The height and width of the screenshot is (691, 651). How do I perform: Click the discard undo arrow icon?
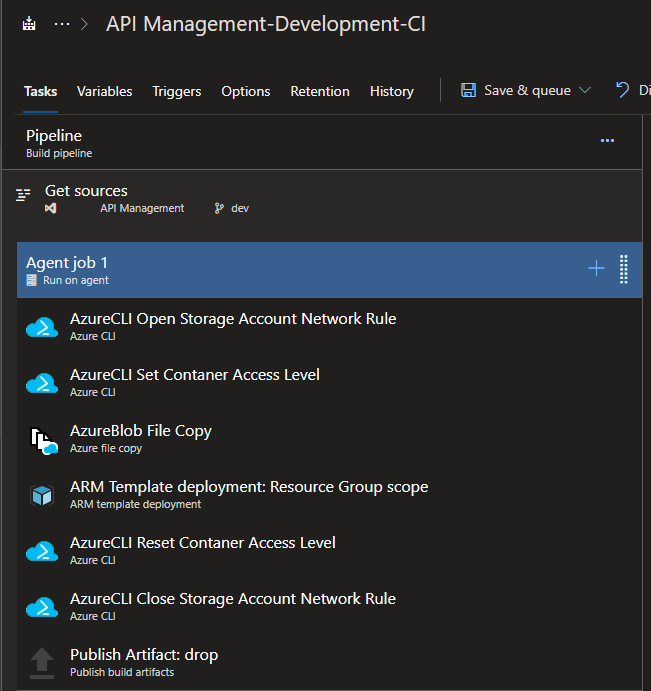622,90
